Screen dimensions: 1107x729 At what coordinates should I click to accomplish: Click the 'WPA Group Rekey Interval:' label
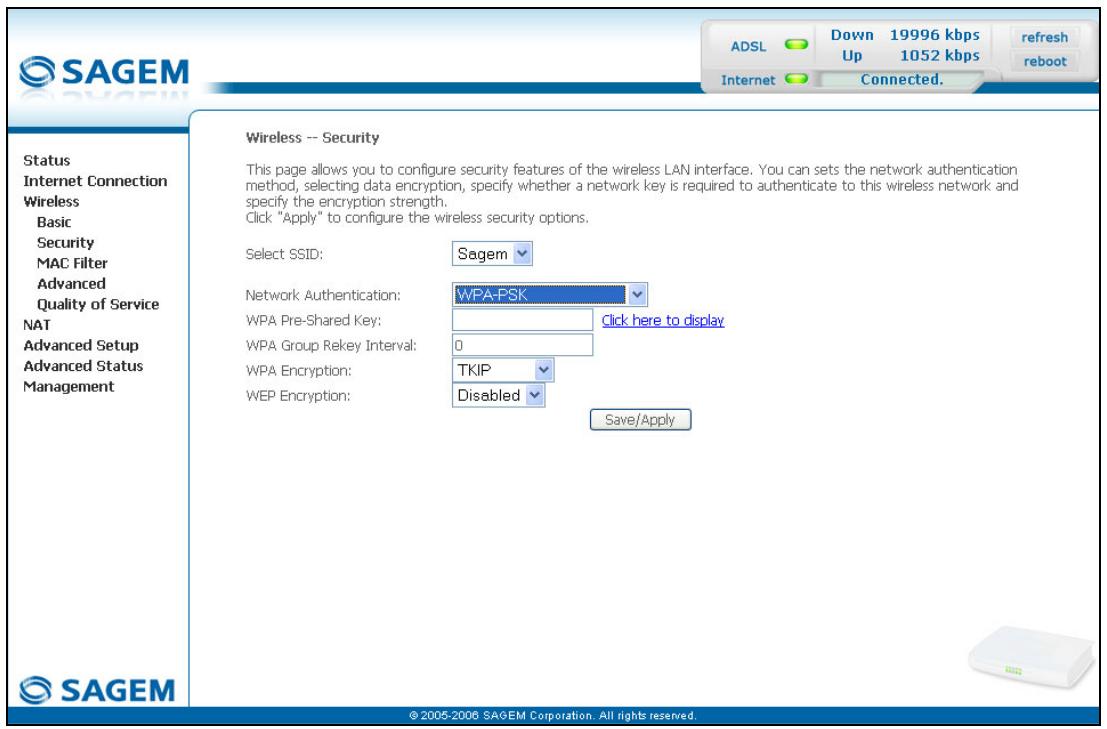click(x=331, y=346)
